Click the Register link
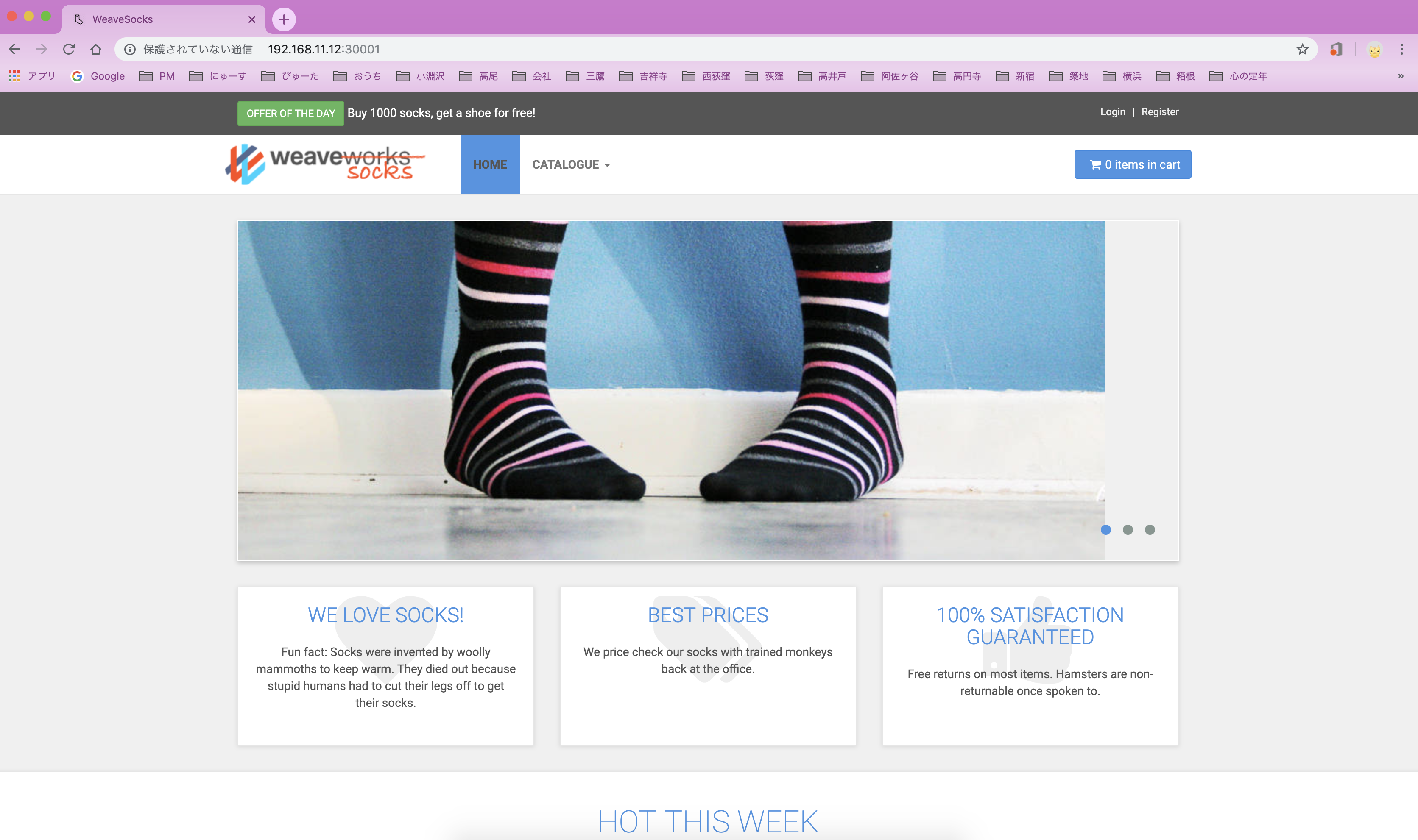The width and height of the screenshot is (1418, 840). point(1159,112)
